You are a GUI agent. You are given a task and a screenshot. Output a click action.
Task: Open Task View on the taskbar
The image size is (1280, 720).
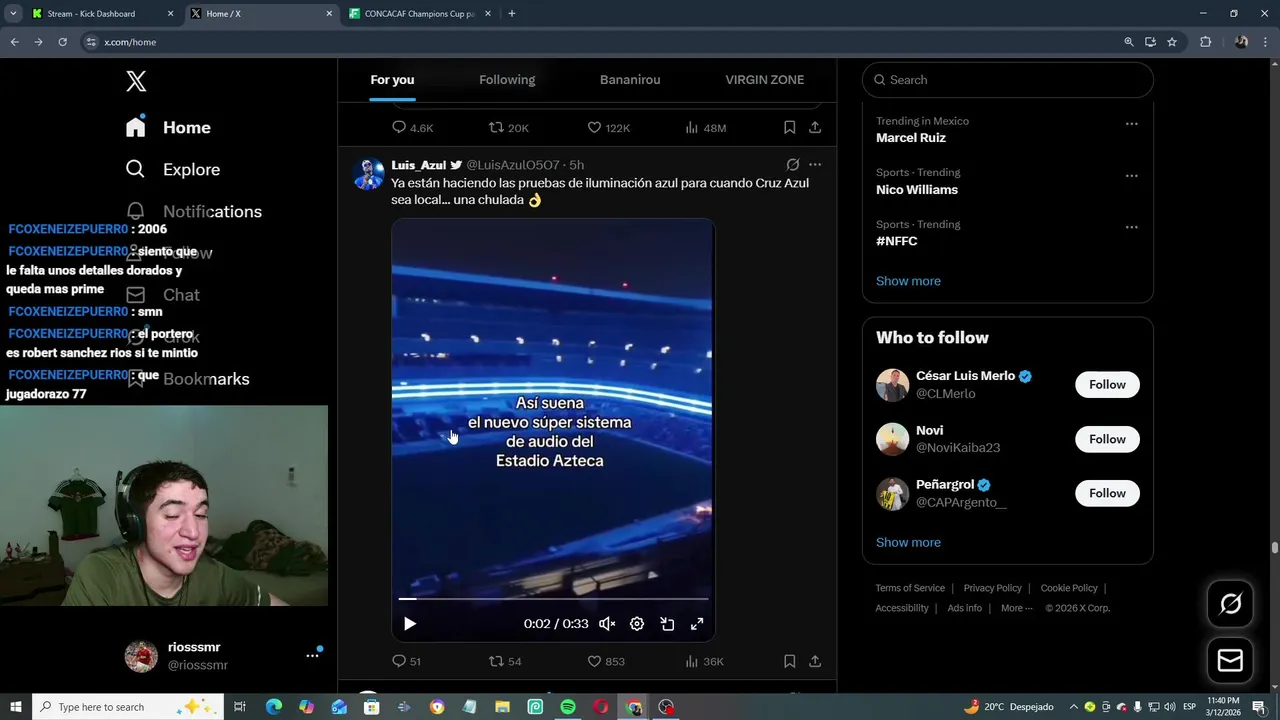pyautogui.click(x=240, y=707)
